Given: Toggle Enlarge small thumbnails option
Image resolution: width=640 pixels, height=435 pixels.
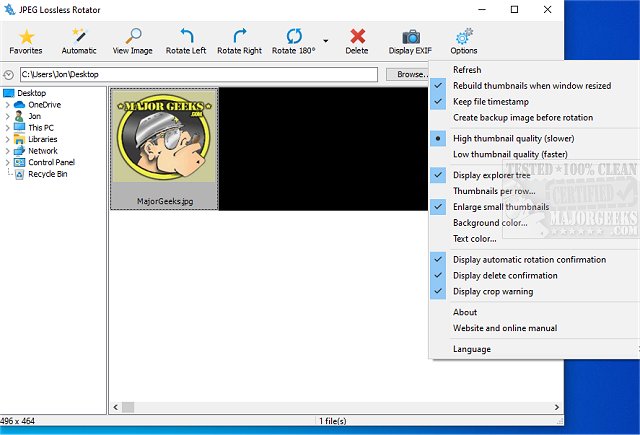Looking at the screenshot, I should coord(535,207).
